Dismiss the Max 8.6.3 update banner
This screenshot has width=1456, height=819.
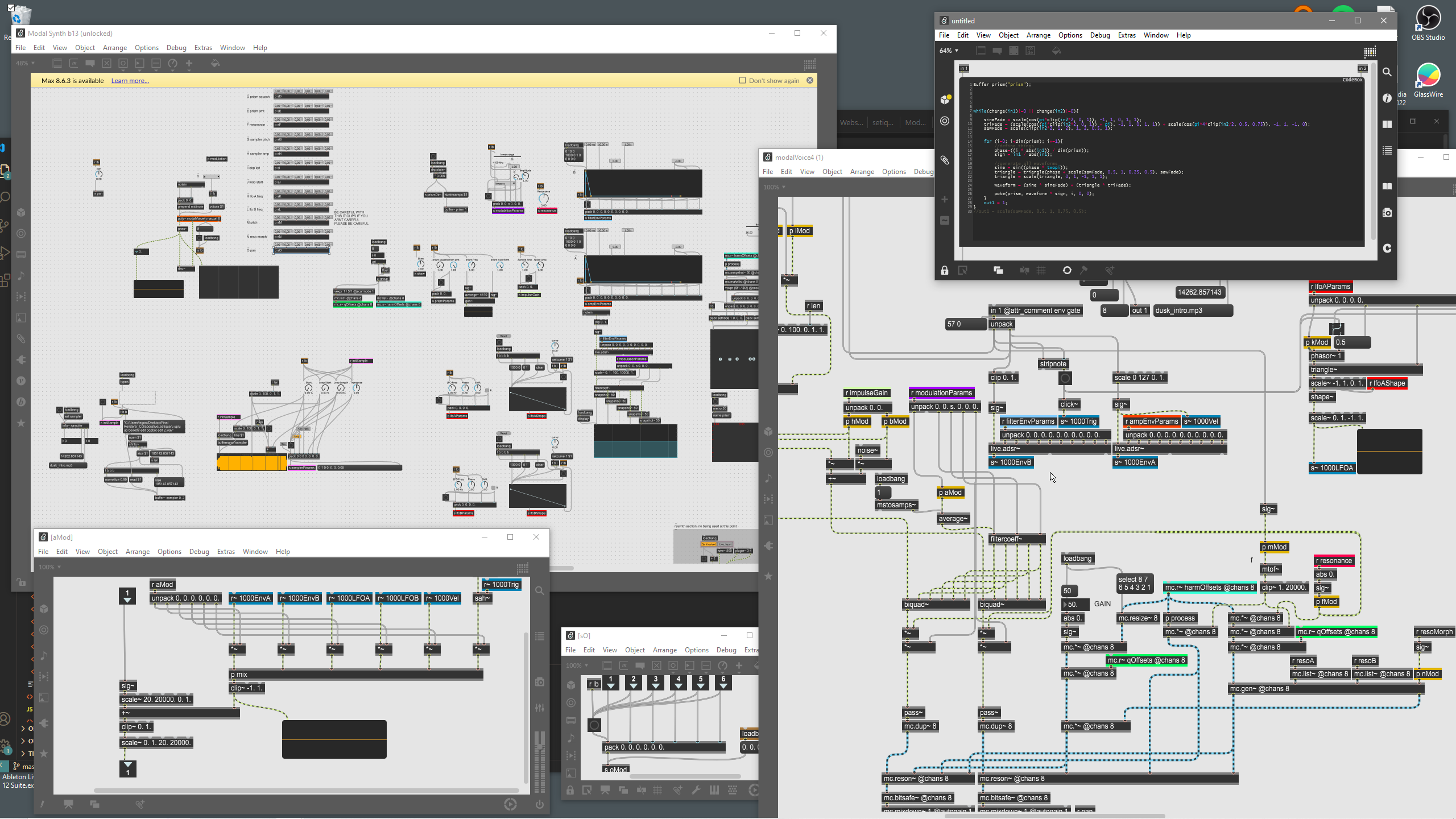click(810, 80)
